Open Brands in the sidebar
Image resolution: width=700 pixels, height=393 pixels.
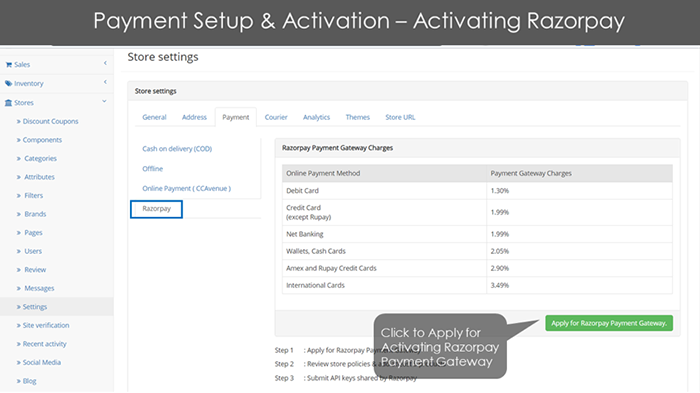(35, 214)
